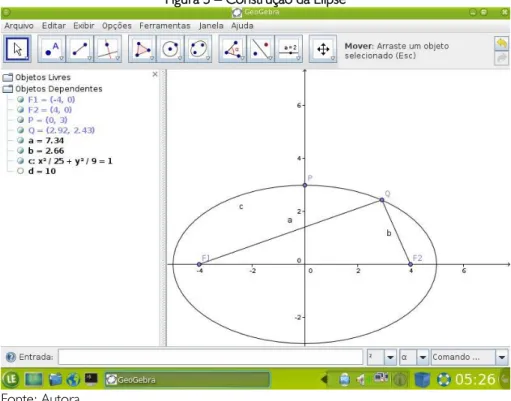The height and width of the screenshot is (401, 511).
Task: Open Ellipse tool submenu arrow
Action: (x=208, y=58)
